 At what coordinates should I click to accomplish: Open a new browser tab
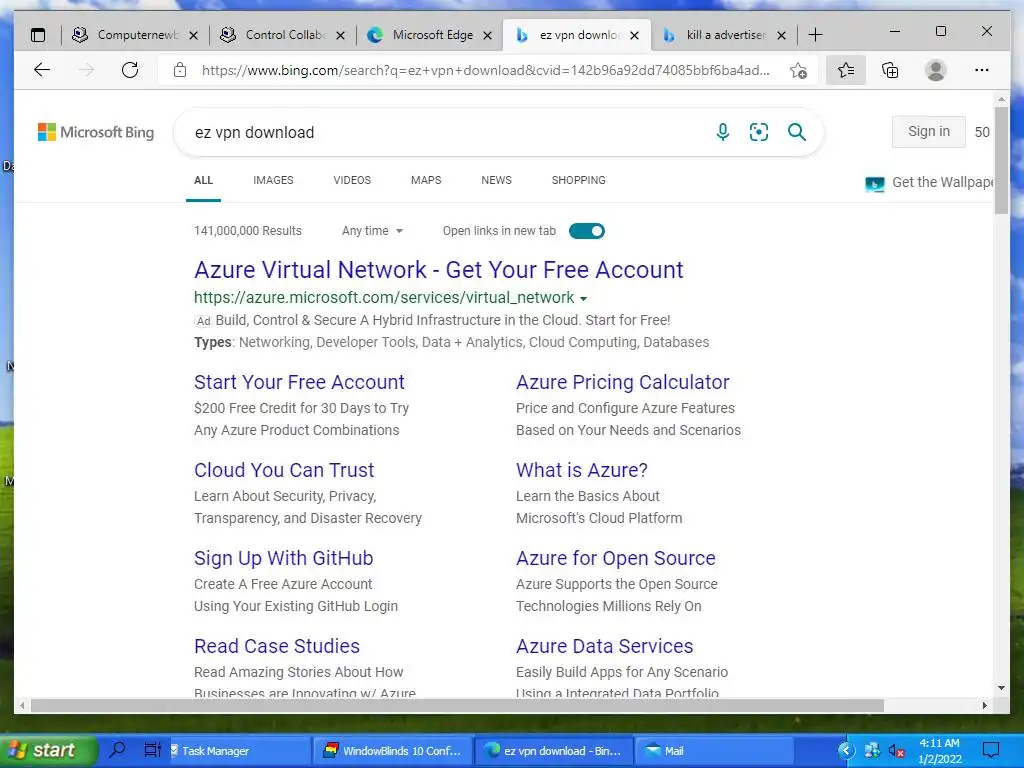(x=815, y=35)
